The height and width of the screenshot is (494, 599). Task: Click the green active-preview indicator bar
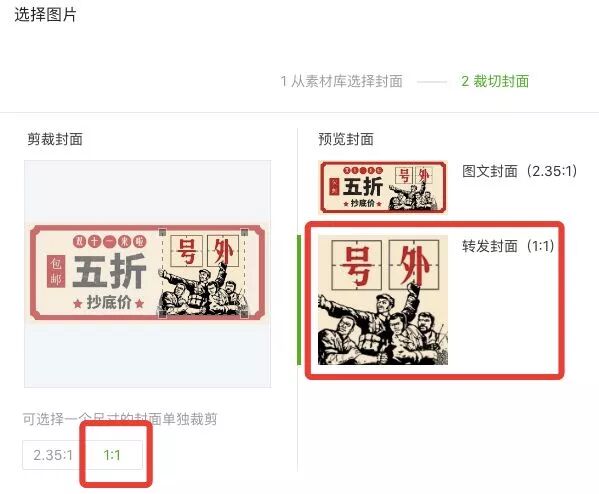coord(299,300)
